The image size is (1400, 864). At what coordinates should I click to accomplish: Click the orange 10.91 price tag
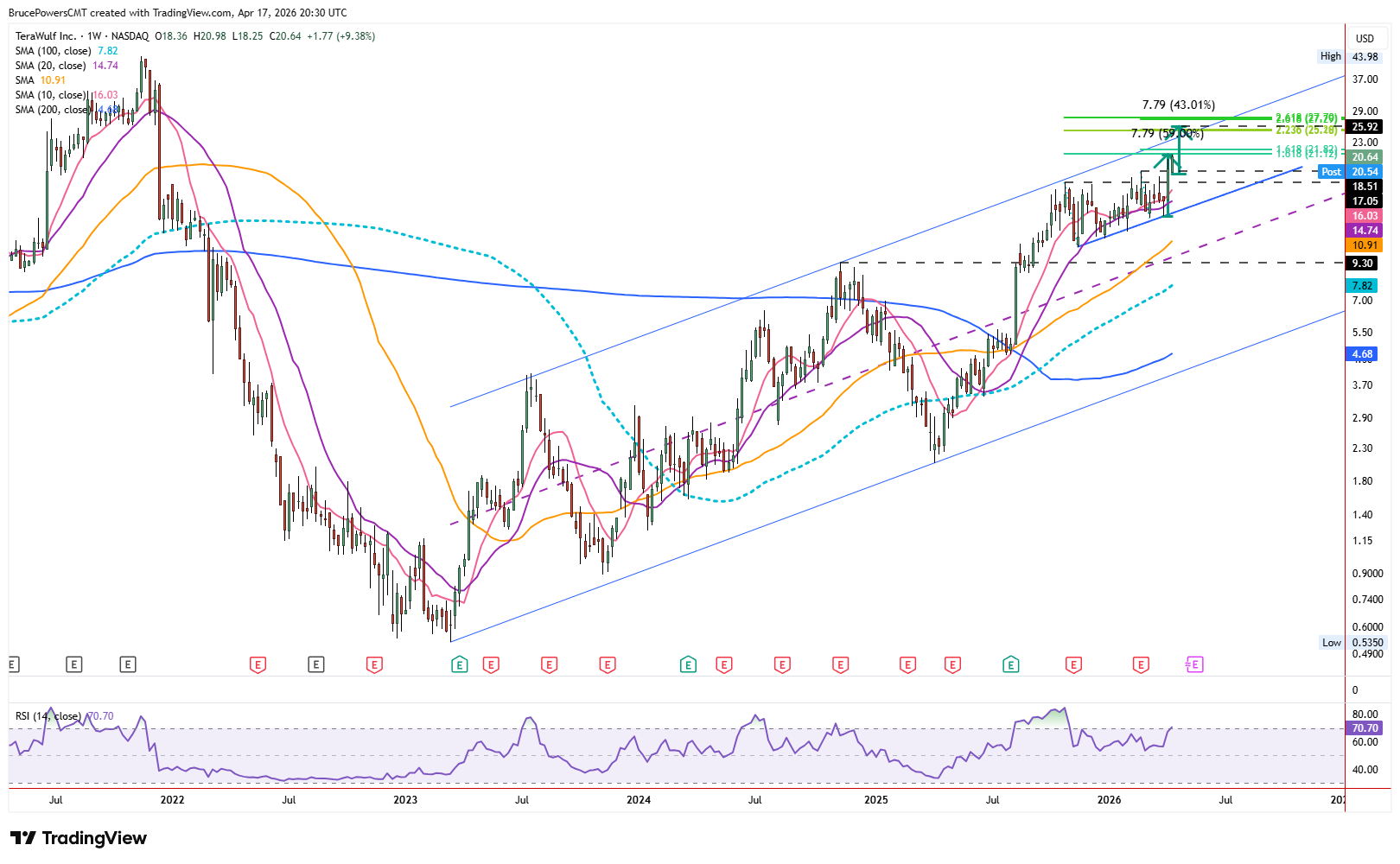(1365, 245)
